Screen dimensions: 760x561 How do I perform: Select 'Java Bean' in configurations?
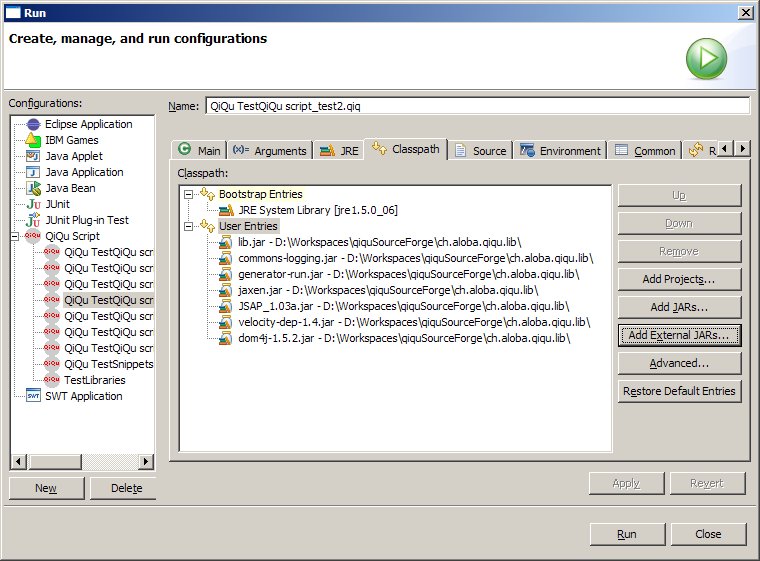click(x=70, y=188)
